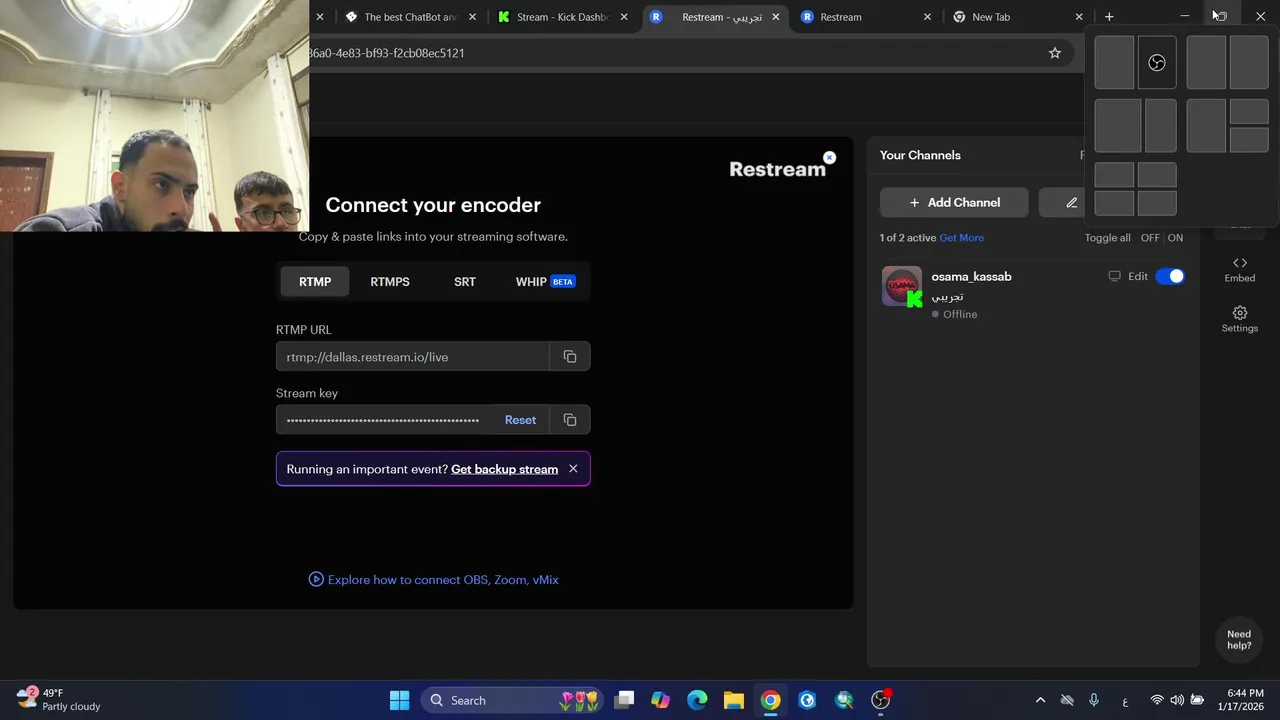Open Wi-Fi network settings in the tray
This screenshot has width=1280, height=720.
1157,700
